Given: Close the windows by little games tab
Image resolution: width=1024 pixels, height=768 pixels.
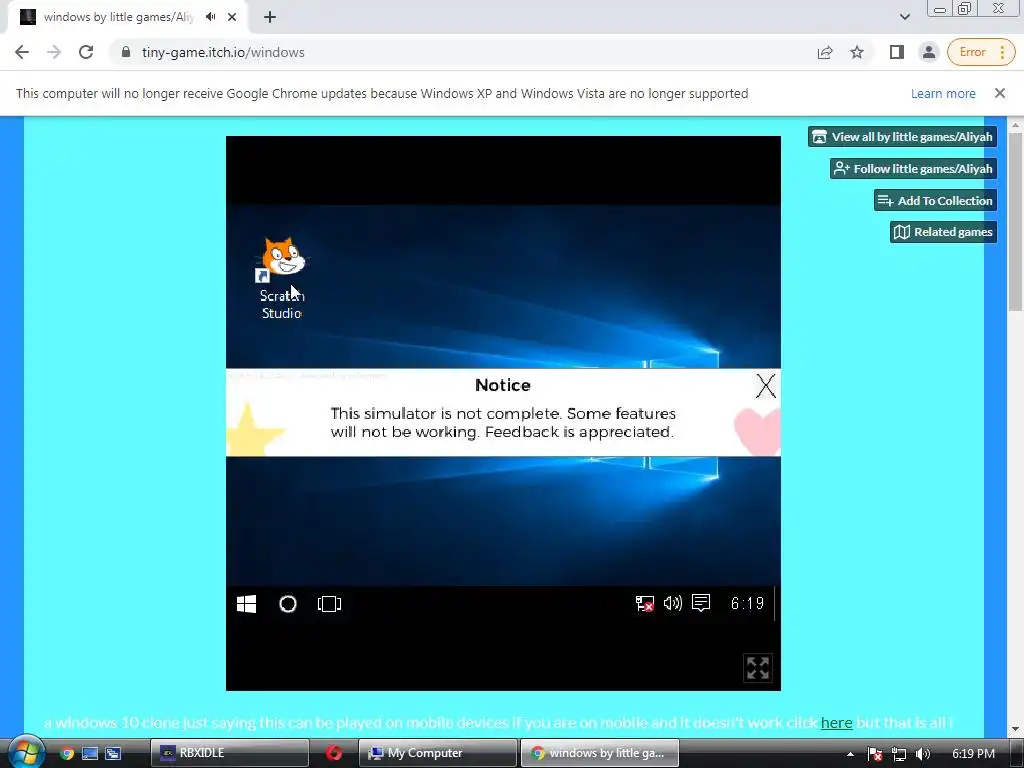Looking at the screenshot, I should click(x=232, y=17).
